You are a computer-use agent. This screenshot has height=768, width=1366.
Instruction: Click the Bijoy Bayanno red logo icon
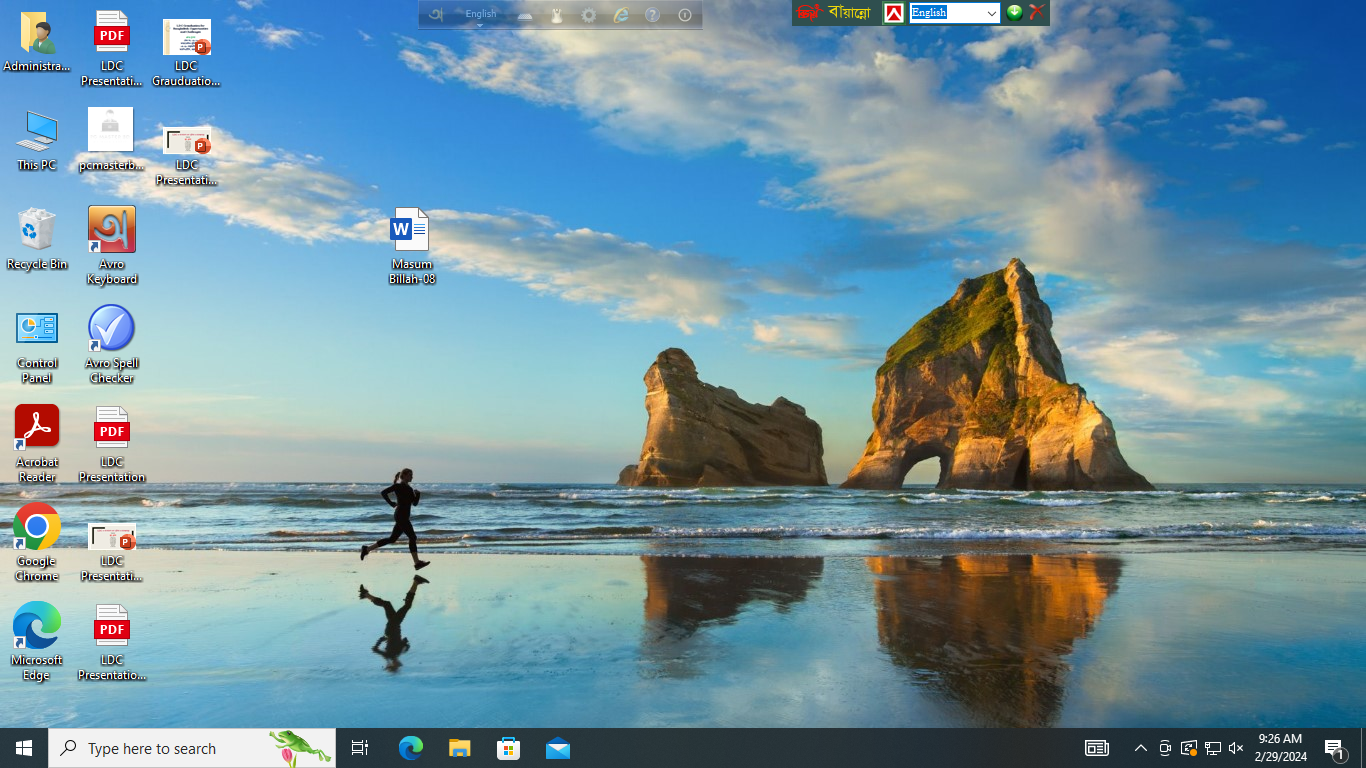pyautogui.click(x=894, y=13)
